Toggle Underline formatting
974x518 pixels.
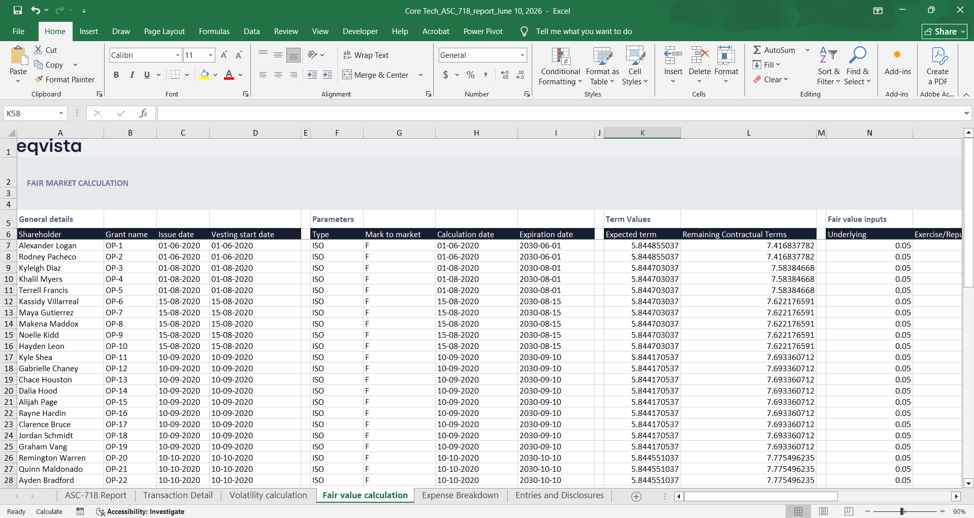(x=147, y=75)
